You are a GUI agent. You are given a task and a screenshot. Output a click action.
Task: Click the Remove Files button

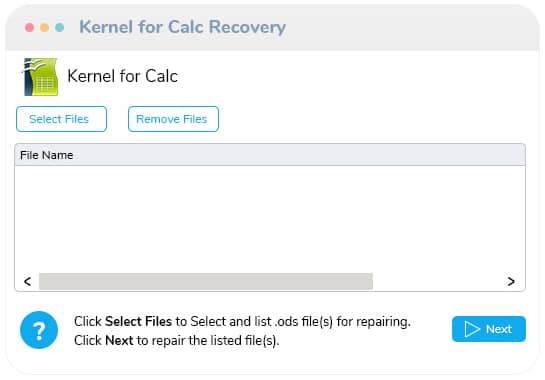tap(173, 119)
